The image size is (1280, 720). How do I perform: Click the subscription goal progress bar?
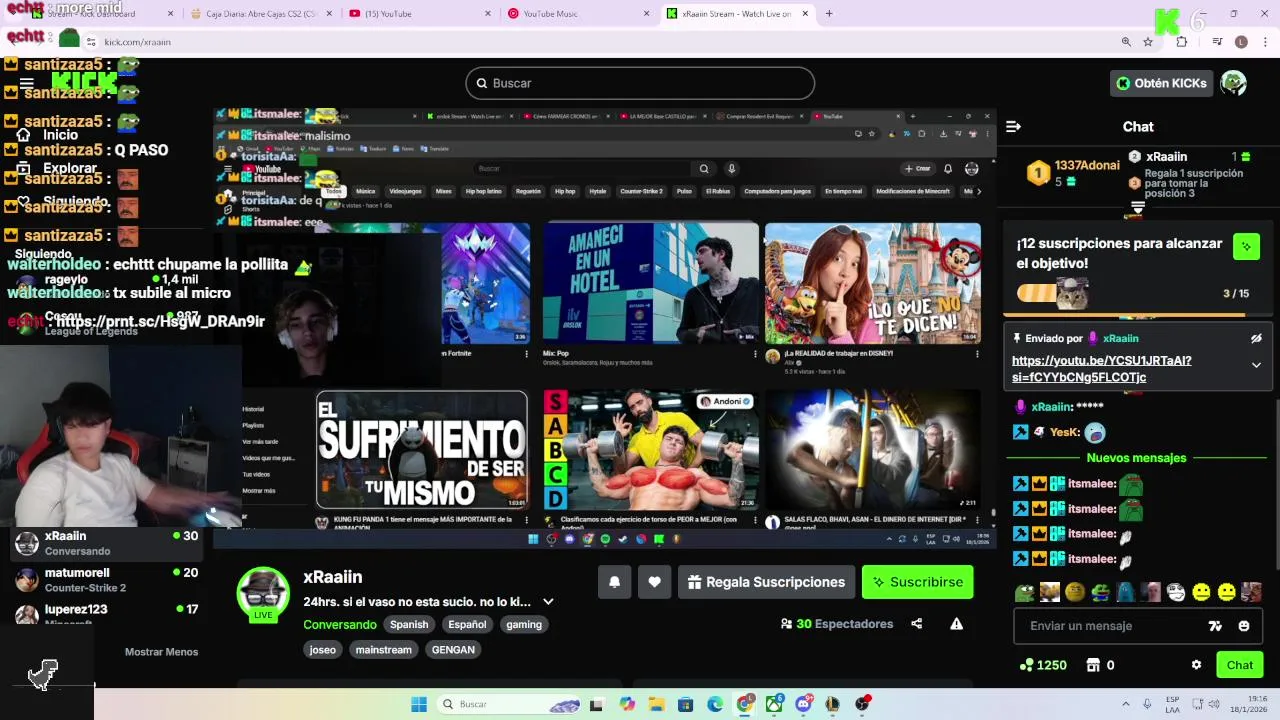coord(1132,294)
